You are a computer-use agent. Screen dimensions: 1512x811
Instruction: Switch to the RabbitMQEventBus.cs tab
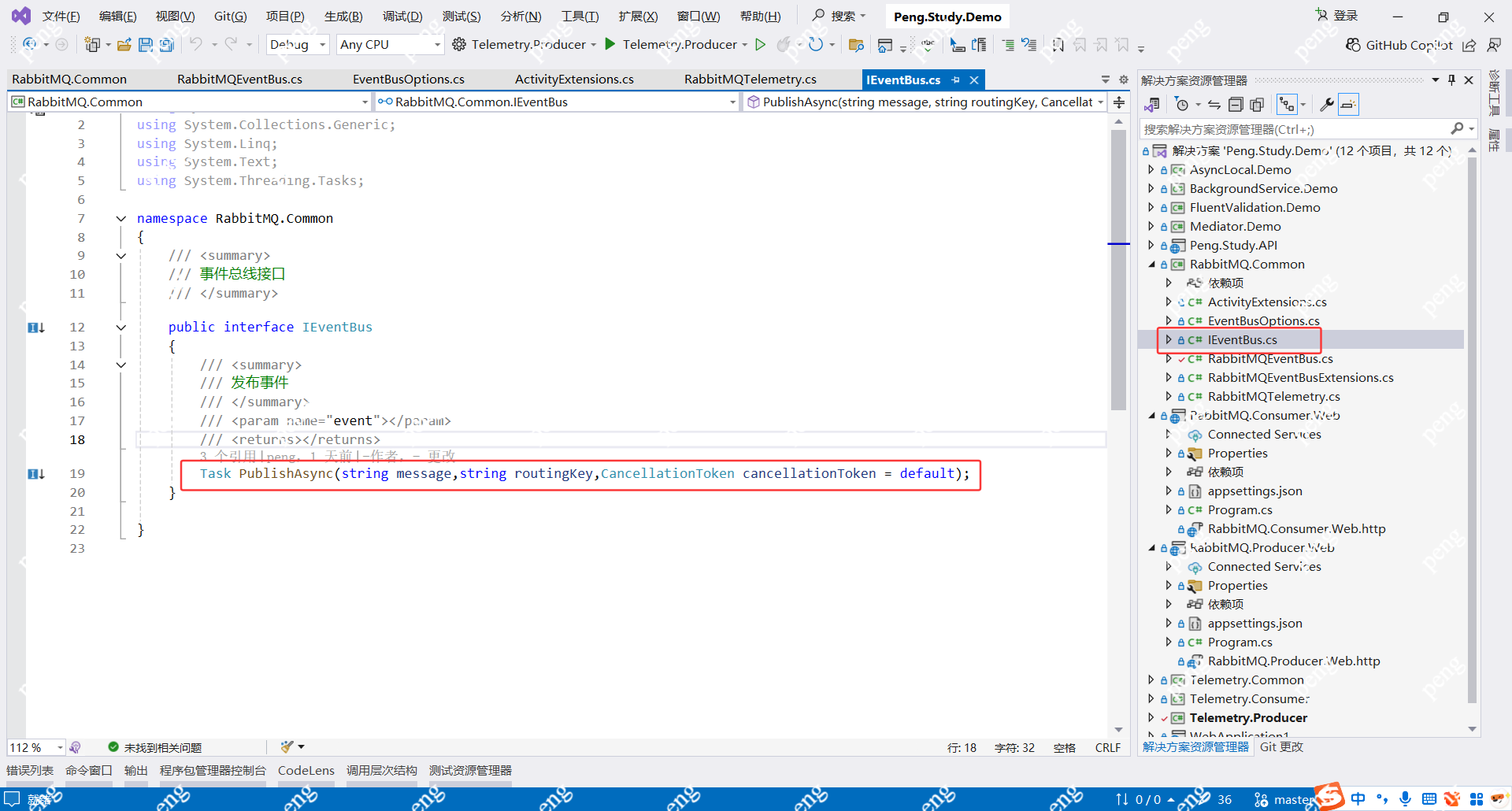click(239, 80)
